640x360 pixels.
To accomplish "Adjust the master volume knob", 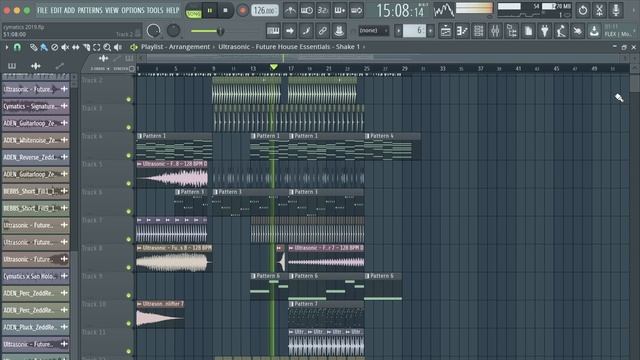I will pyautogui.click(x=153, y=31).
